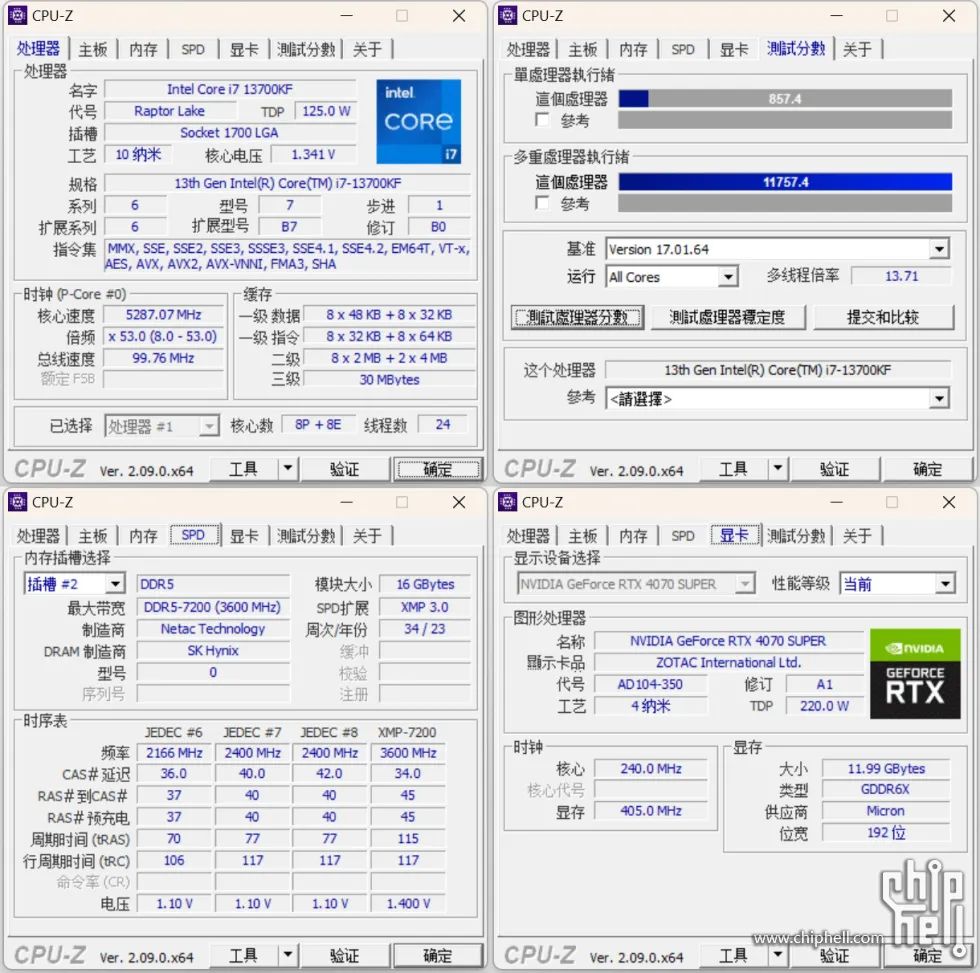The height and width of the screenshot is (973, 980).
Task: Click 提交和比較 button
Action: point(883,317)
